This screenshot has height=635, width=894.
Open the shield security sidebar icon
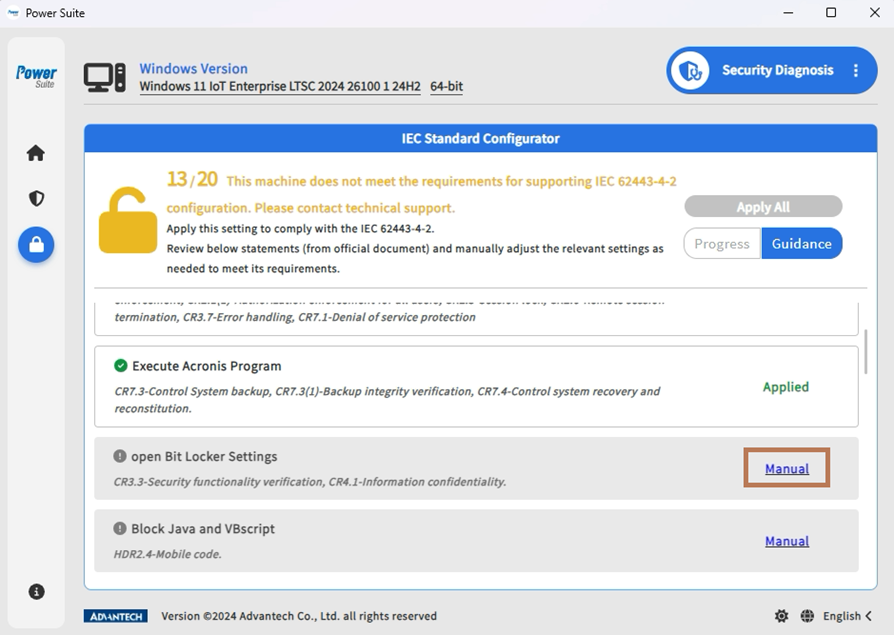coord(36,199)
